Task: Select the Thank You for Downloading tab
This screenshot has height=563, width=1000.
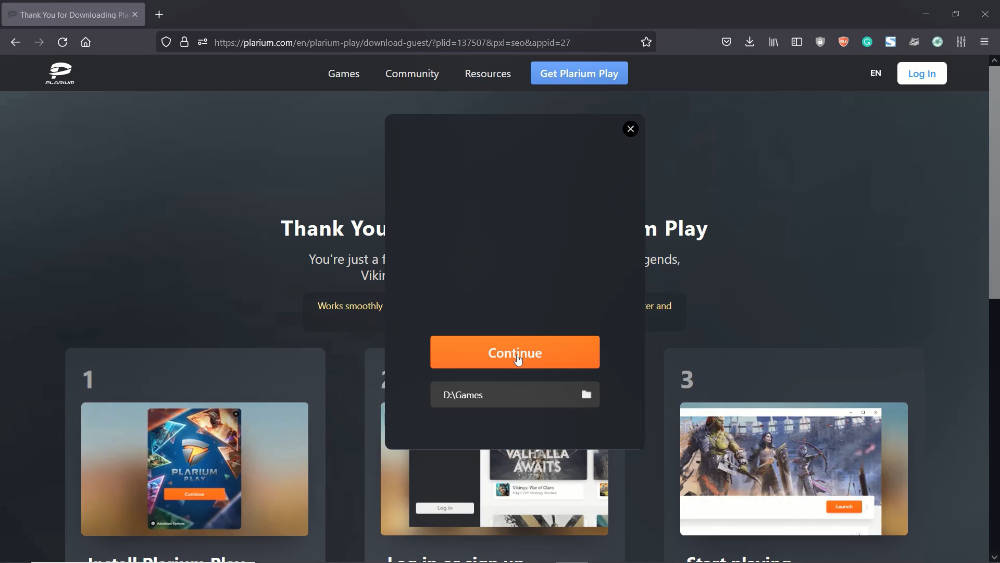Action: coord(73,14)
